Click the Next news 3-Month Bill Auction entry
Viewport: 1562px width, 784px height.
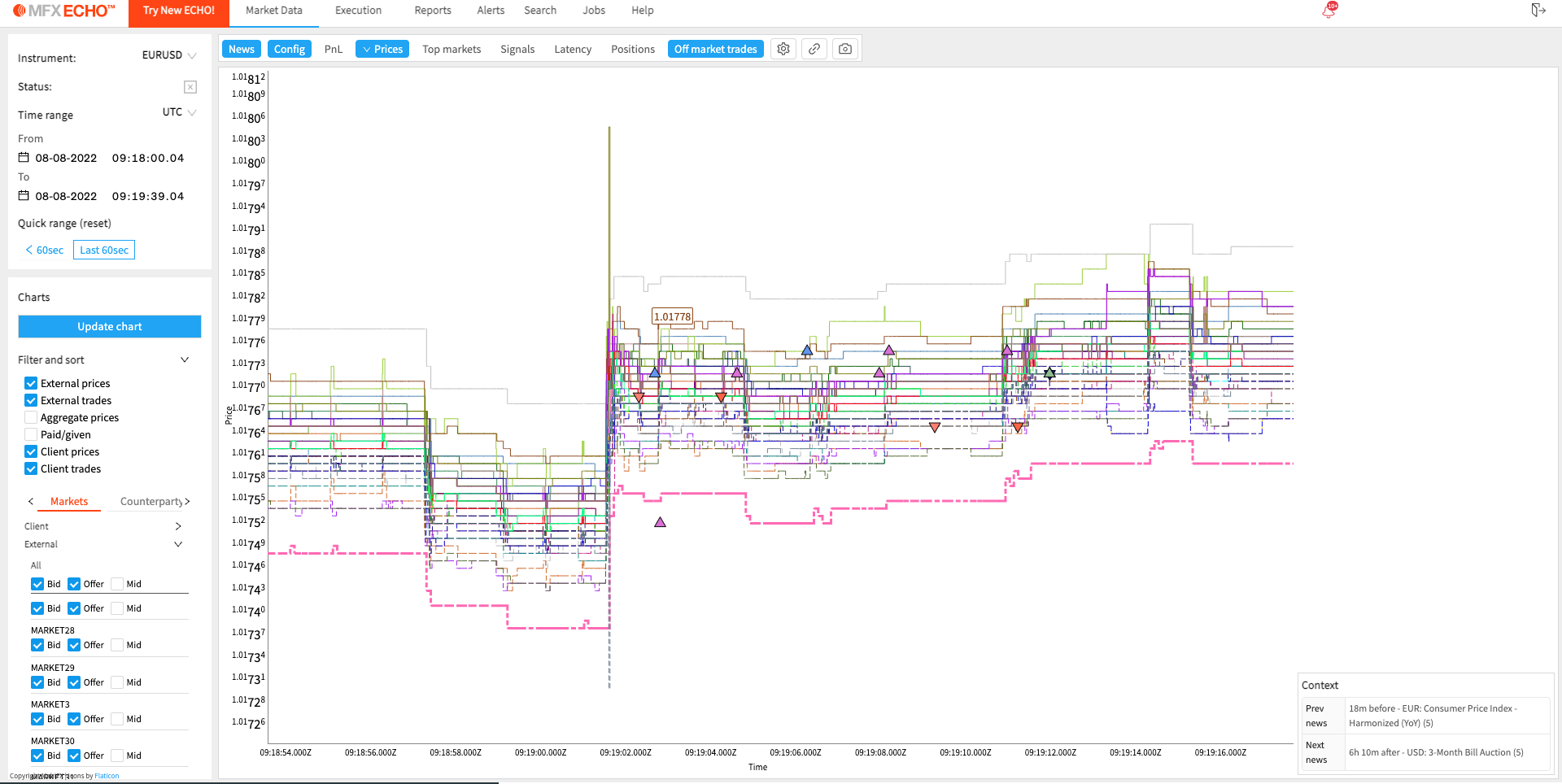[x=1425, y=752]
